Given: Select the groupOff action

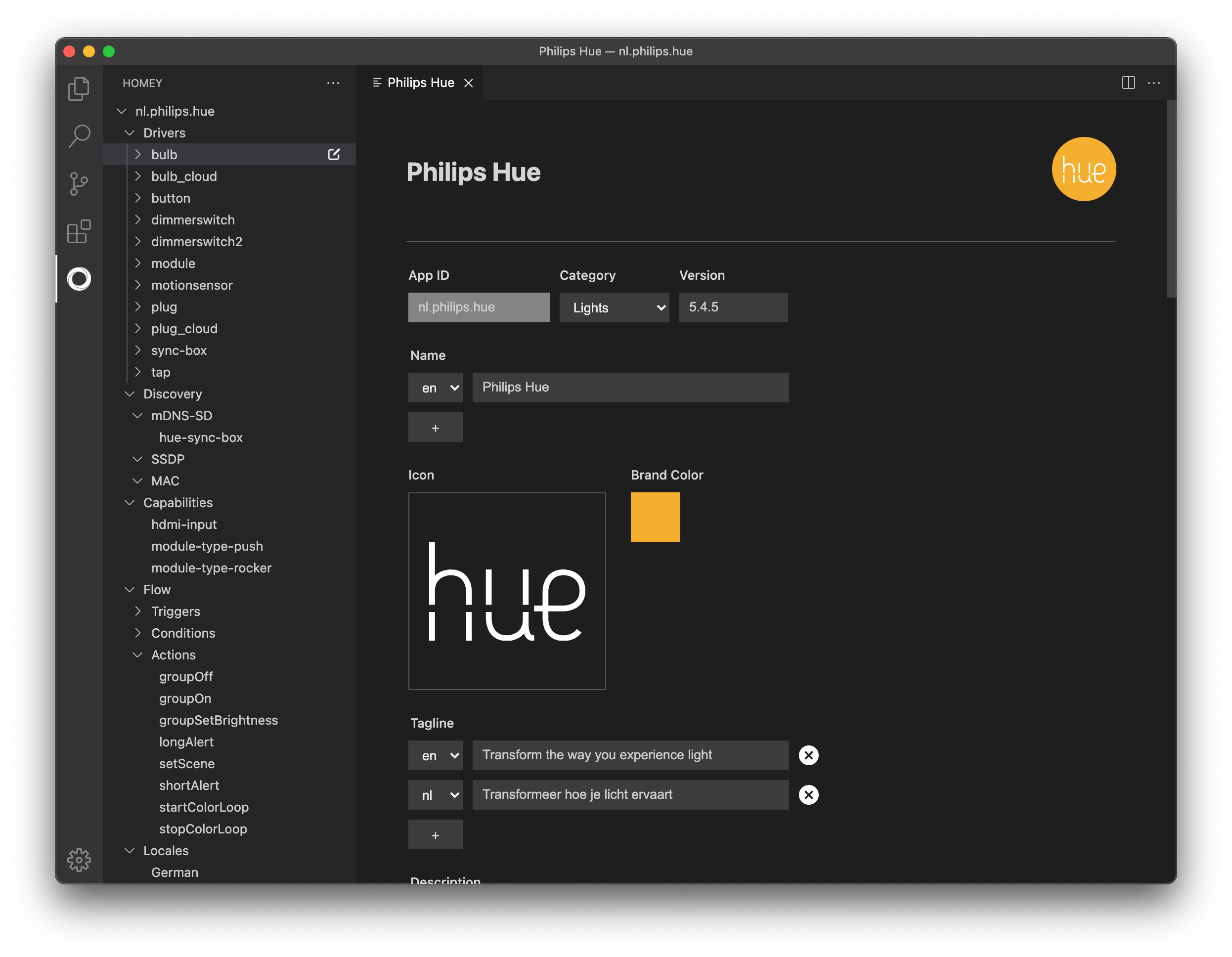Looking at the screenshot, I should 186,677.
